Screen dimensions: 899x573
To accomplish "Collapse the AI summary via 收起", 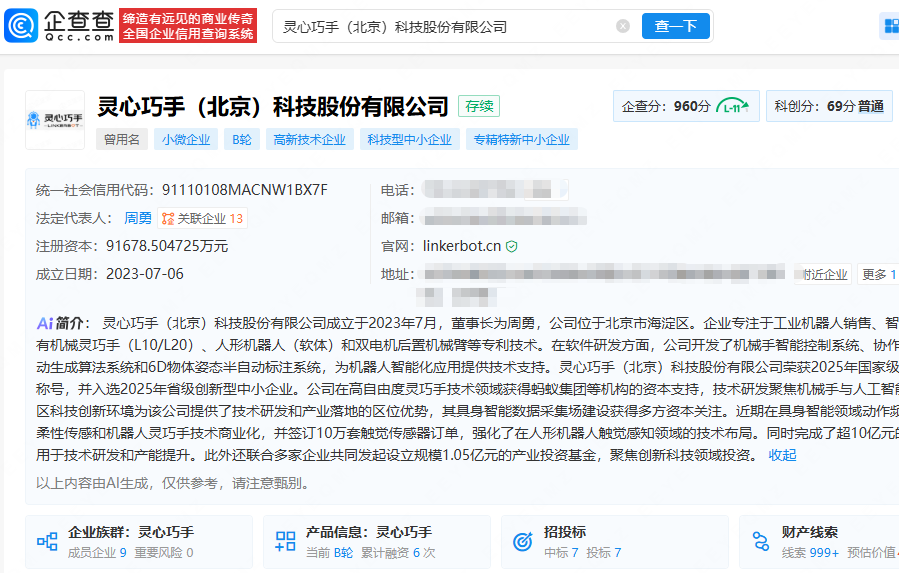I will [x=782, y=455].
